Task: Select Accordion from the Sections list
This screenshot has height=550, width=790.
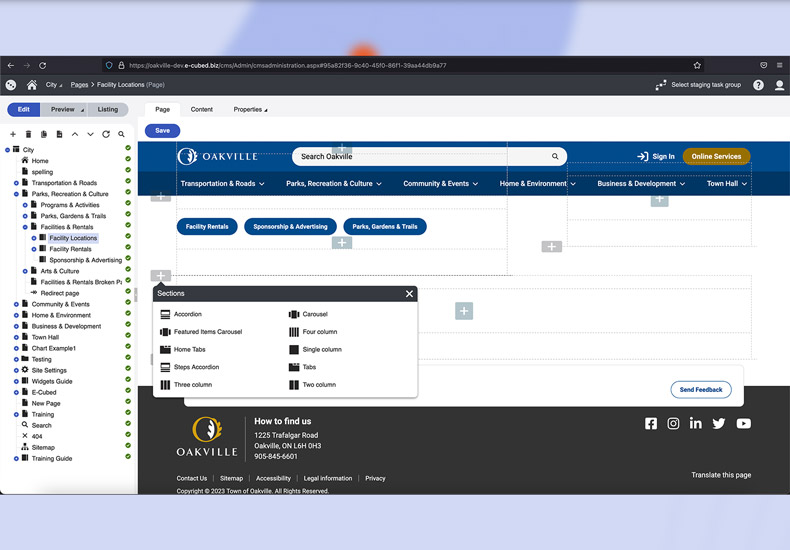Action: [187, 314]
